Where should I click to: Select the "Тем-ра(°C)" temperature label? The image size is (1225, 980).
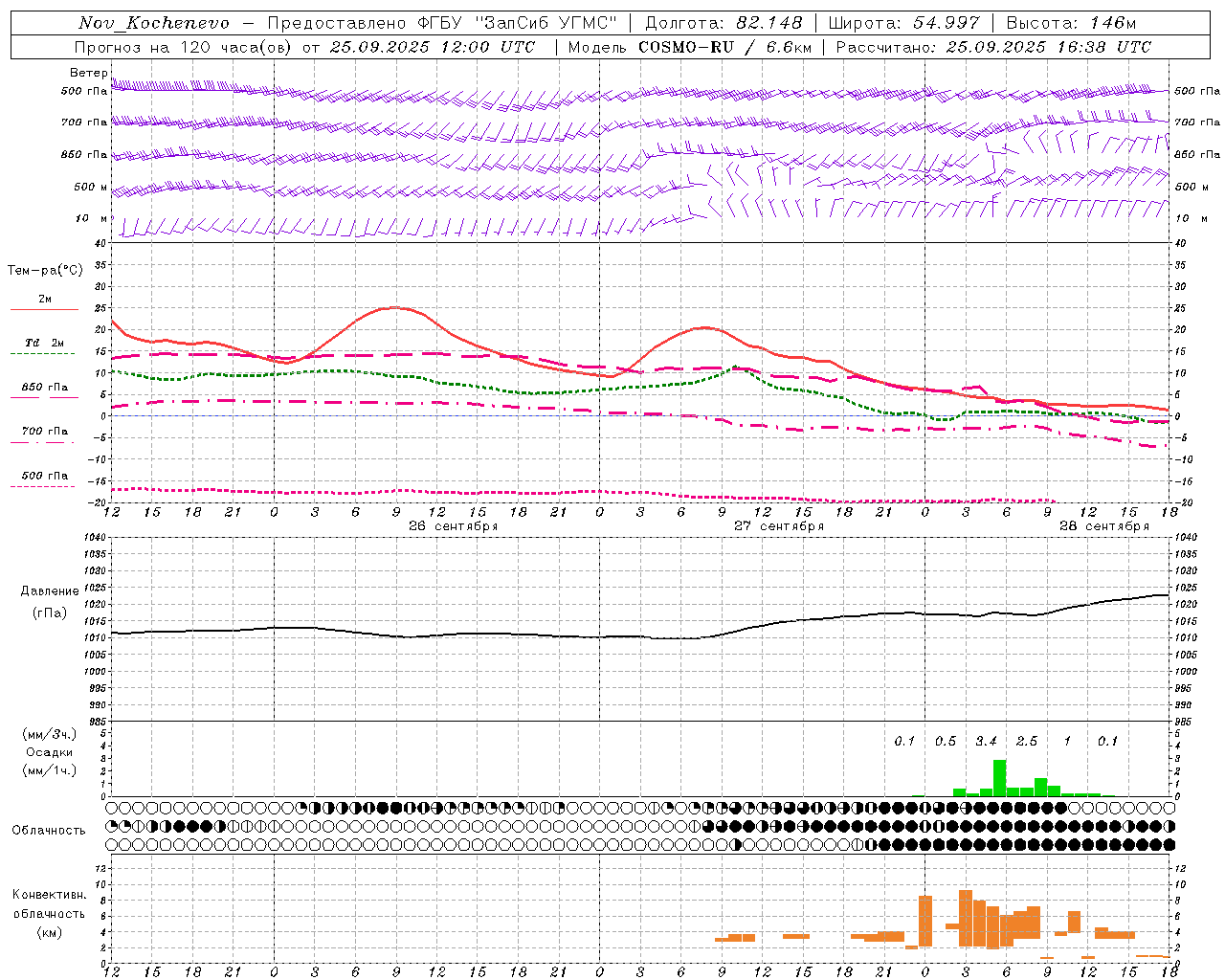[45, 271]
